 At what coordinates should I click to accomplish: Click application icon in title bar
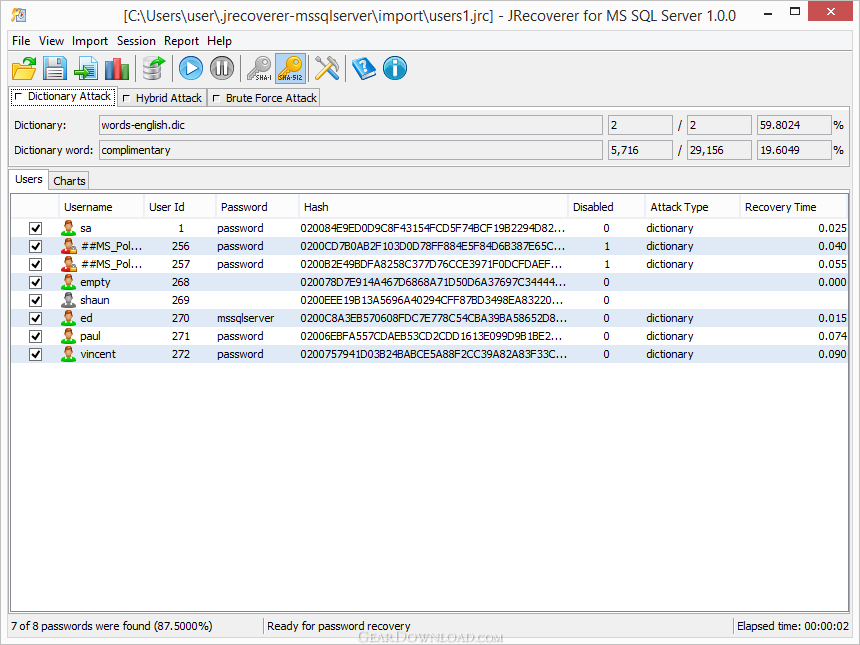pos(19,15)
